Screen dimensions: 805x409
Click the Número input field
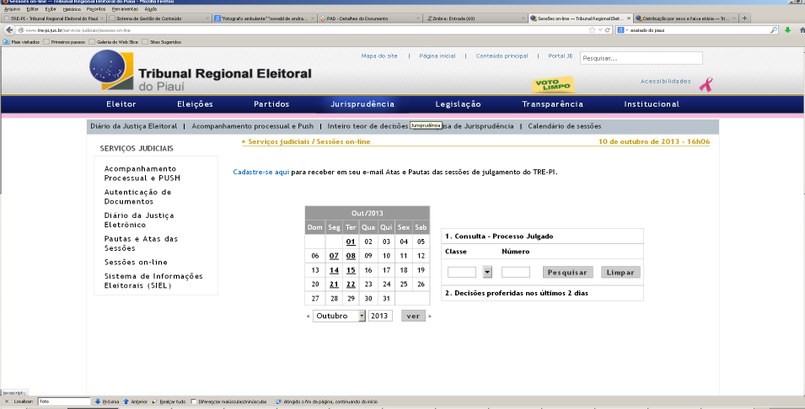pyautogui.click(x=515, y=272)
